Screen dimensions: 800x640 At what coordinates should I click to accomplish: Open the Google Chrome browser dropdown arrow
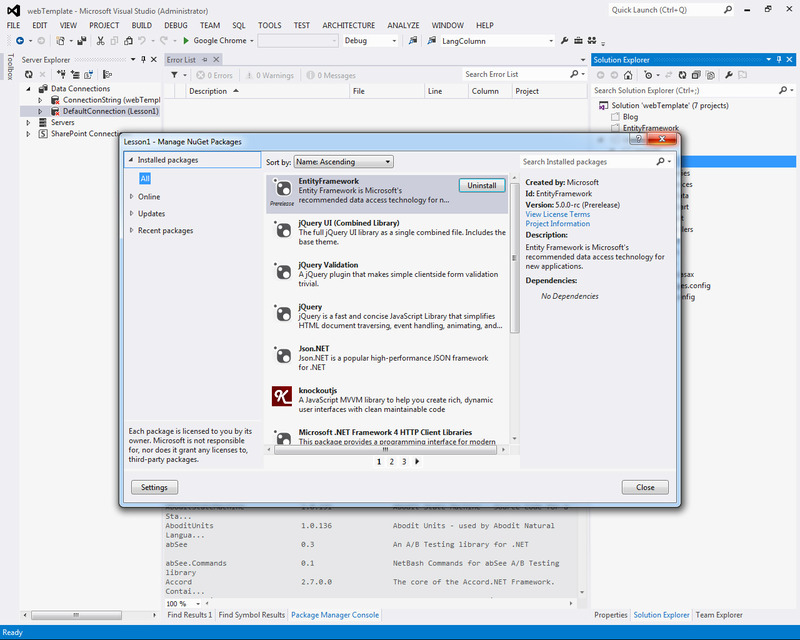[x=252, y=41]
